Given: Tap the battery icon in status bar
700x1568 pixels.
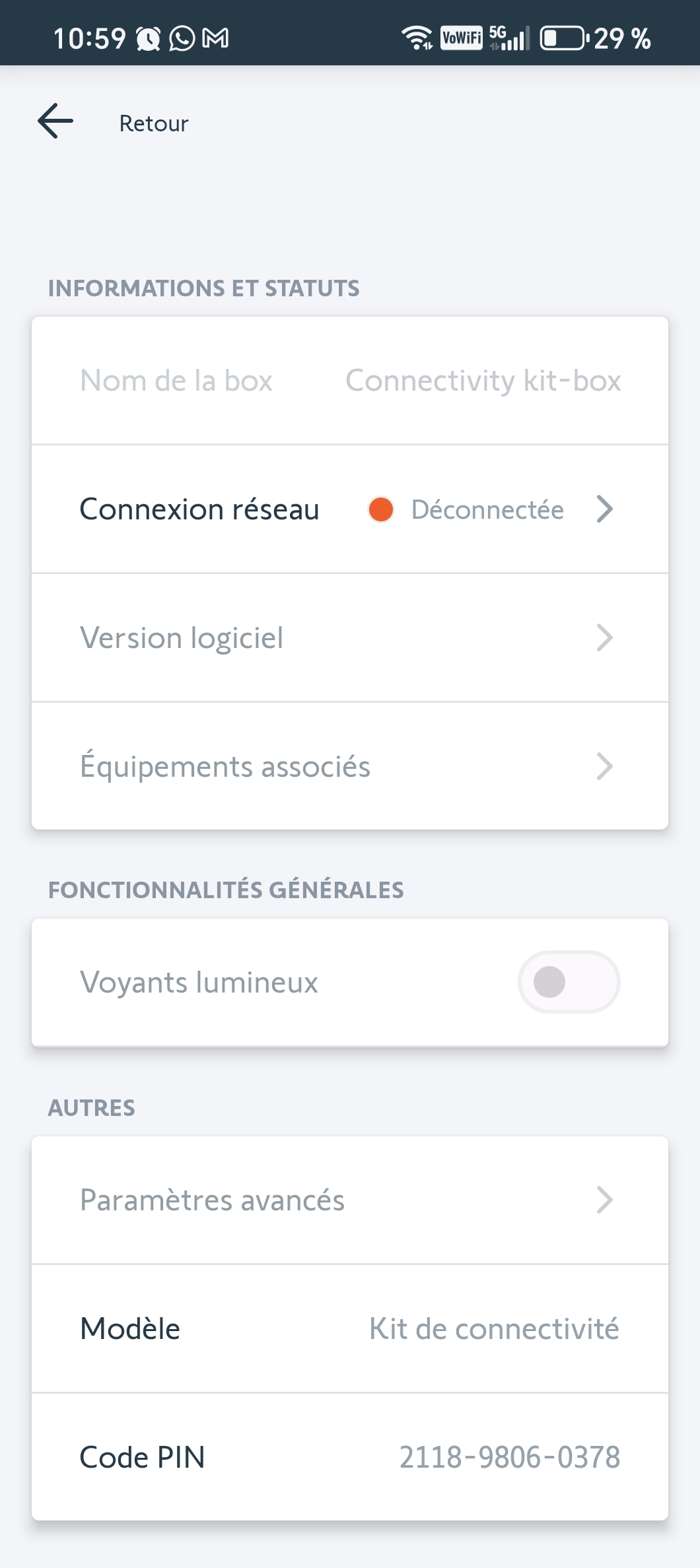Looking at the screenshot, I should click(x=563, y=38).
